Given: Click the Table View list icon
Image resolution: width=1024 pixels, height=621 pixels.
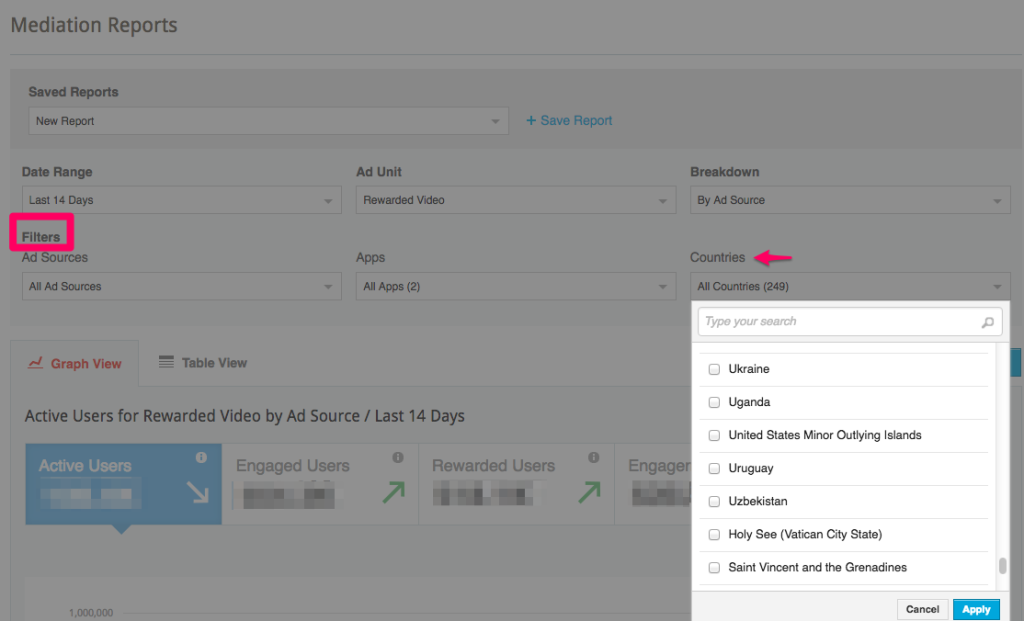Looking at the screenshot, I should click(166, 362).
